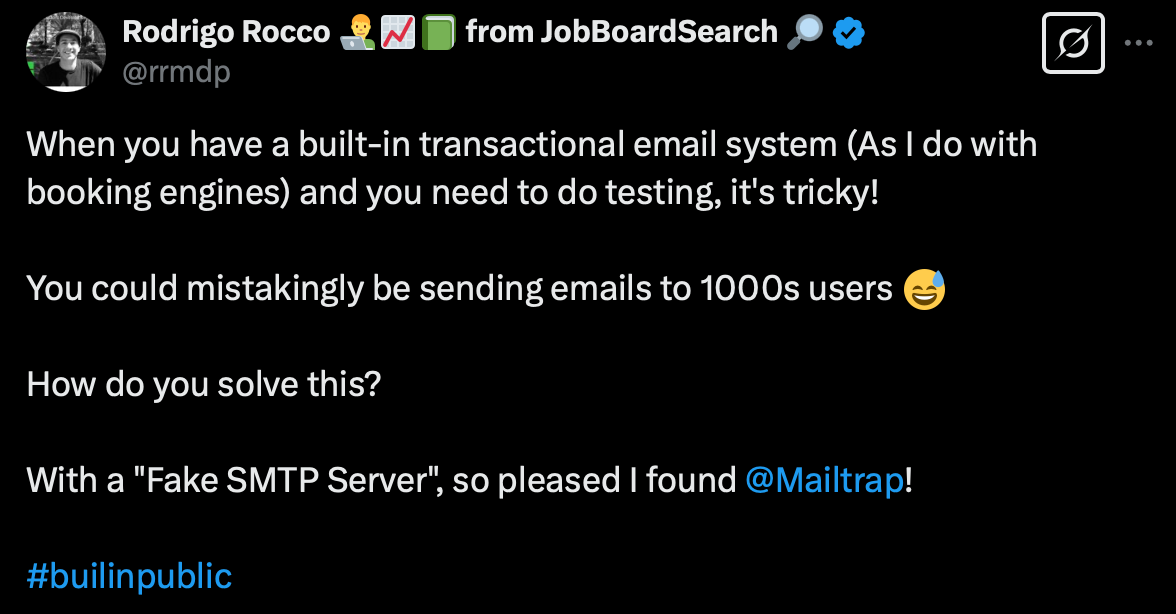Click the magnifying glass emoji after JobBoardSearch
Image resolution: width=1176 pixels, height=614 pixels.
[804, 33]
